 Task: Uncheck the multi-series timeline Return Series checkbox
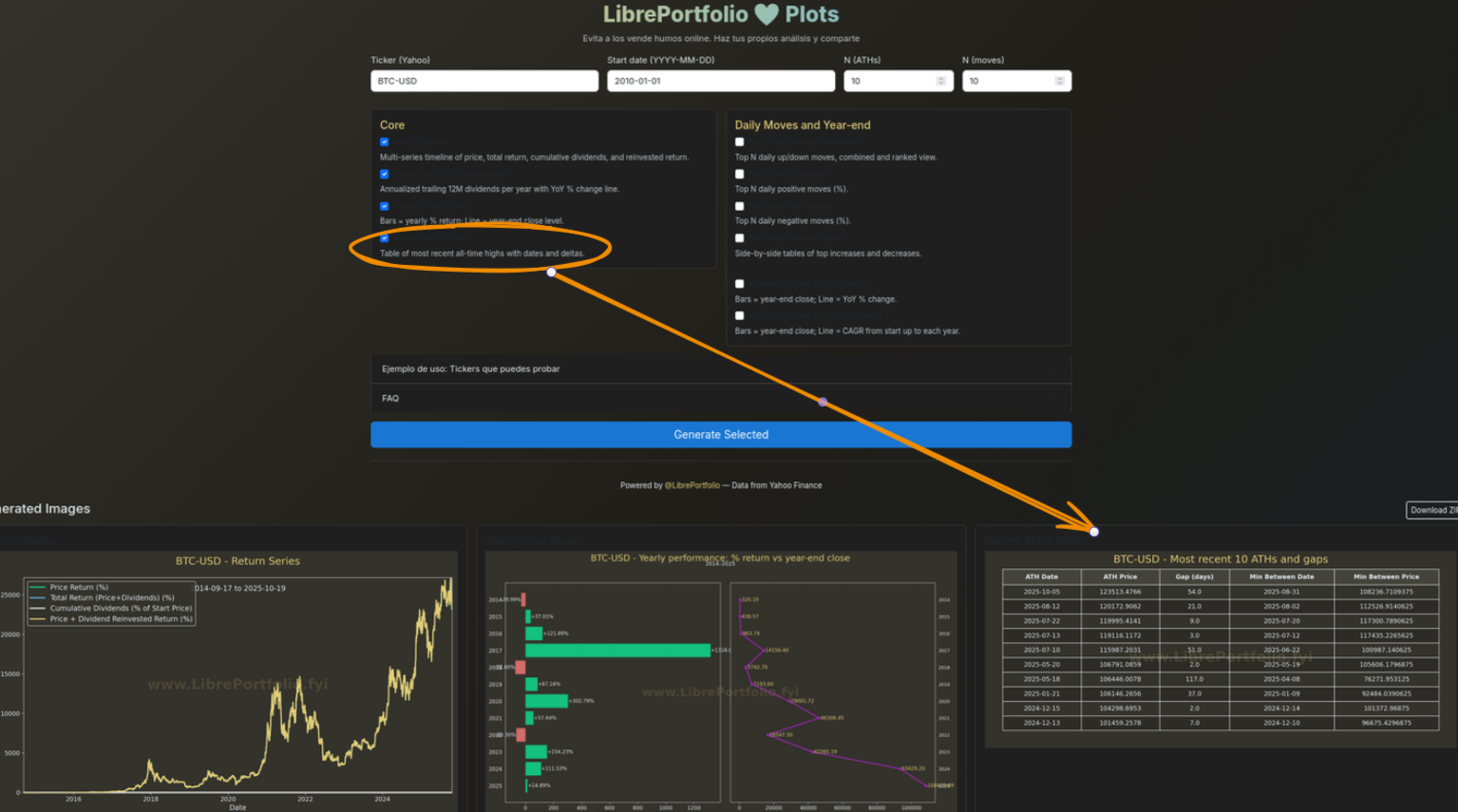click(x=385, y=142)
